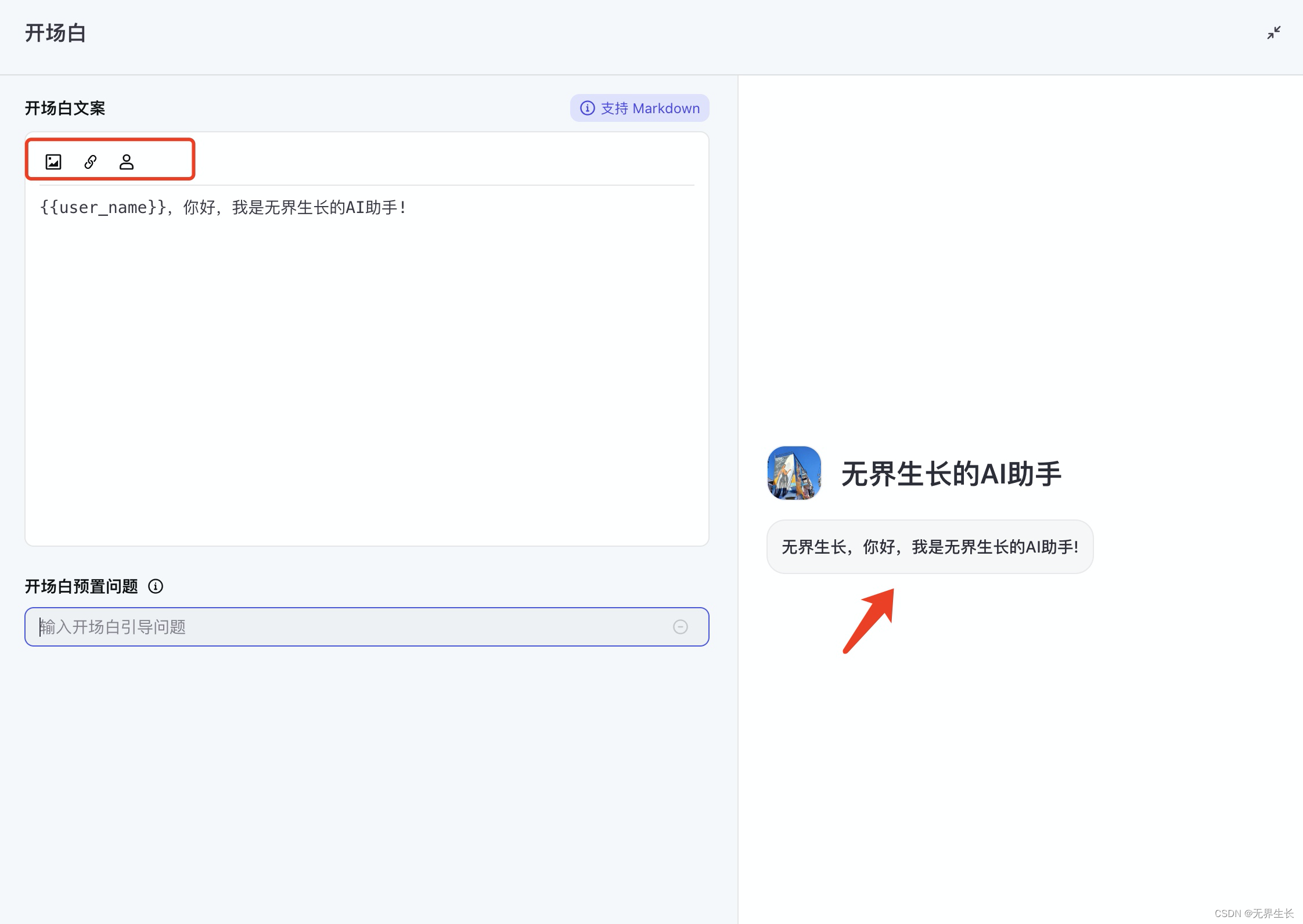
Task: Click the collapse panel icon at top right
Action: click(x=1274, y=33)
